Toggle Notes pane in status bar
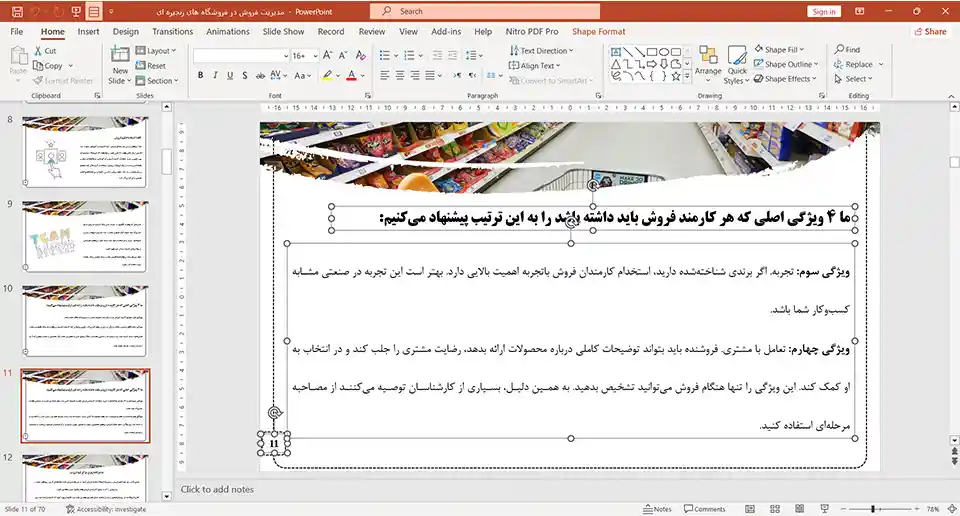This screenshot has width=960, height=516. [x=658, y=509]
